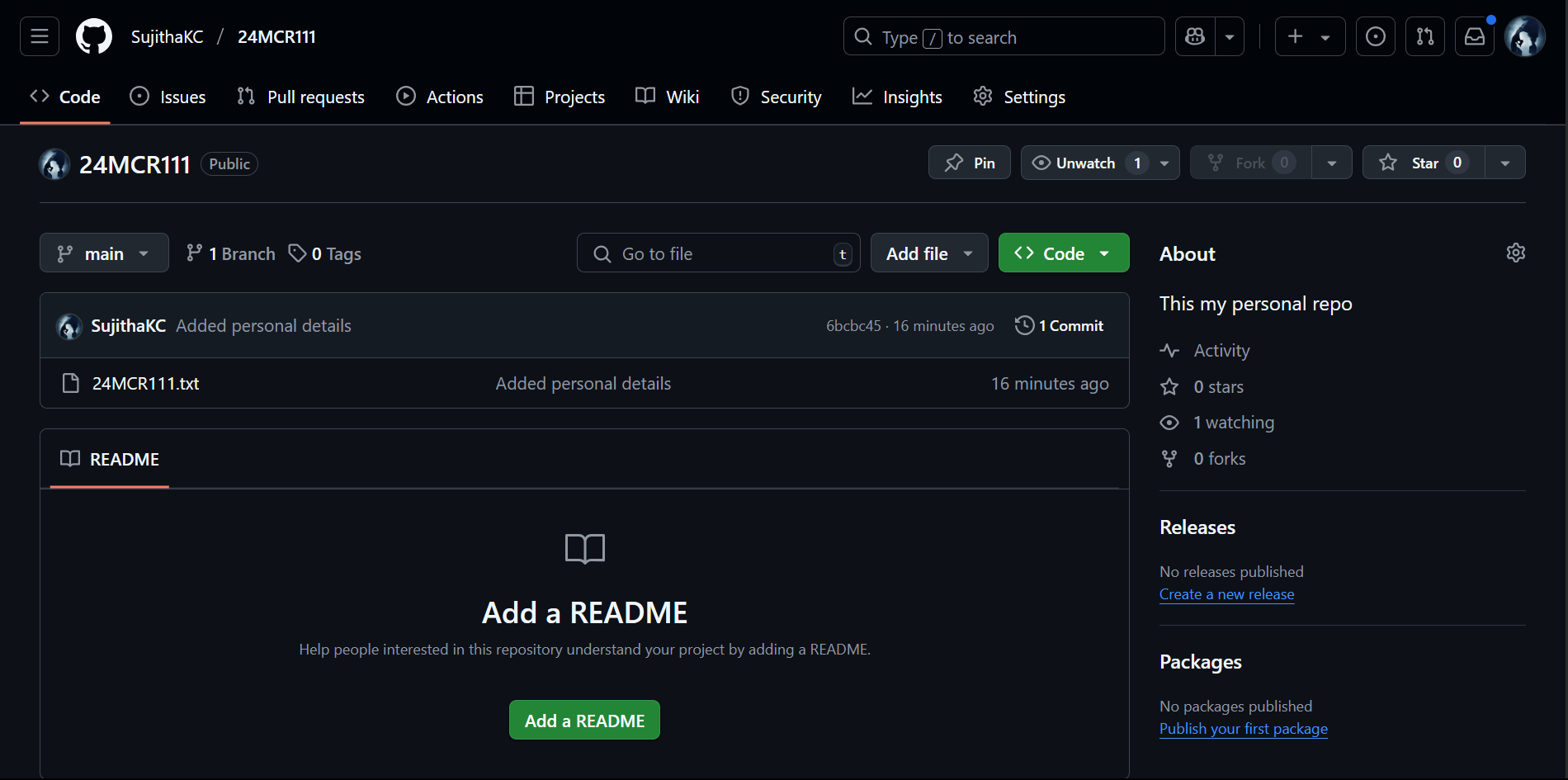Open the file row commit message link
The width and height of the screenshot is (1568, 780).
(x=583, y=383)
